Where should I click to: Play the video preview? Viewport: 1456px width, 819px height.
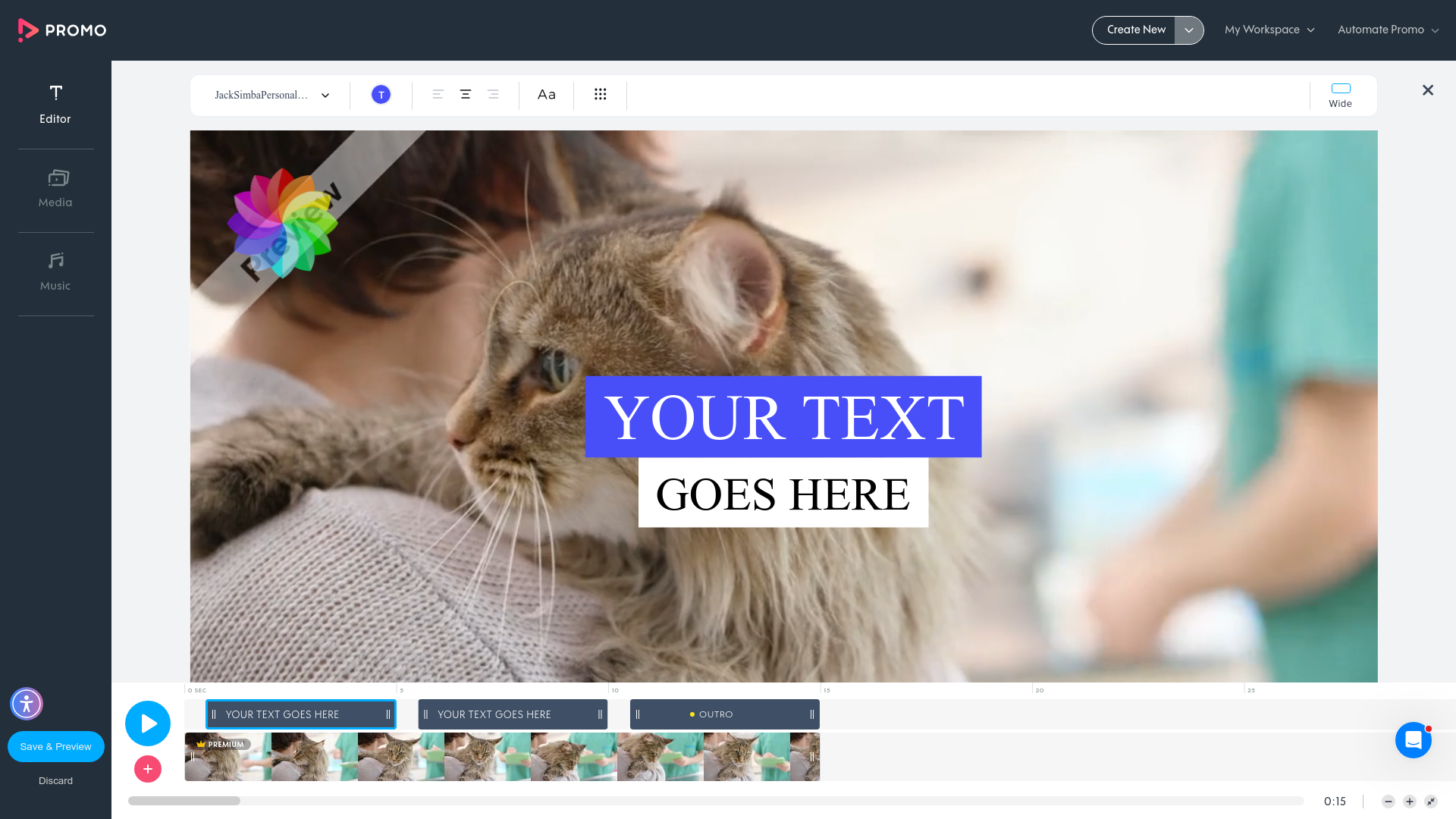[148, 723]
